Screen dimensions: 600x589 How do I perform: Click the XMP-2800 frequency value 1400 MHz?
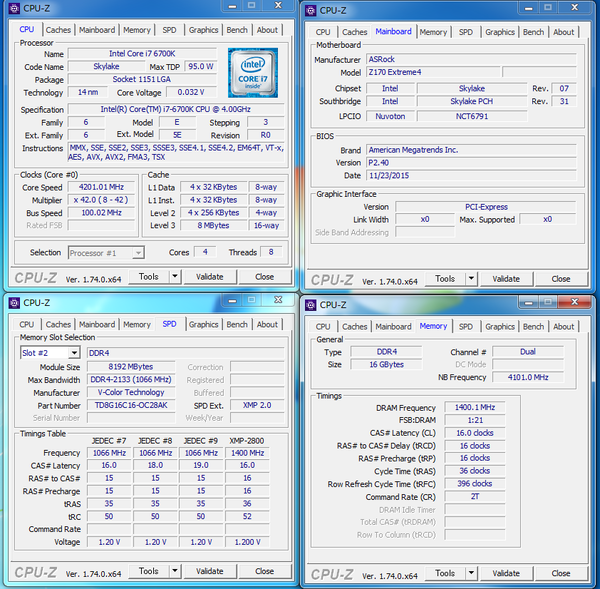(x=247, y=453)
